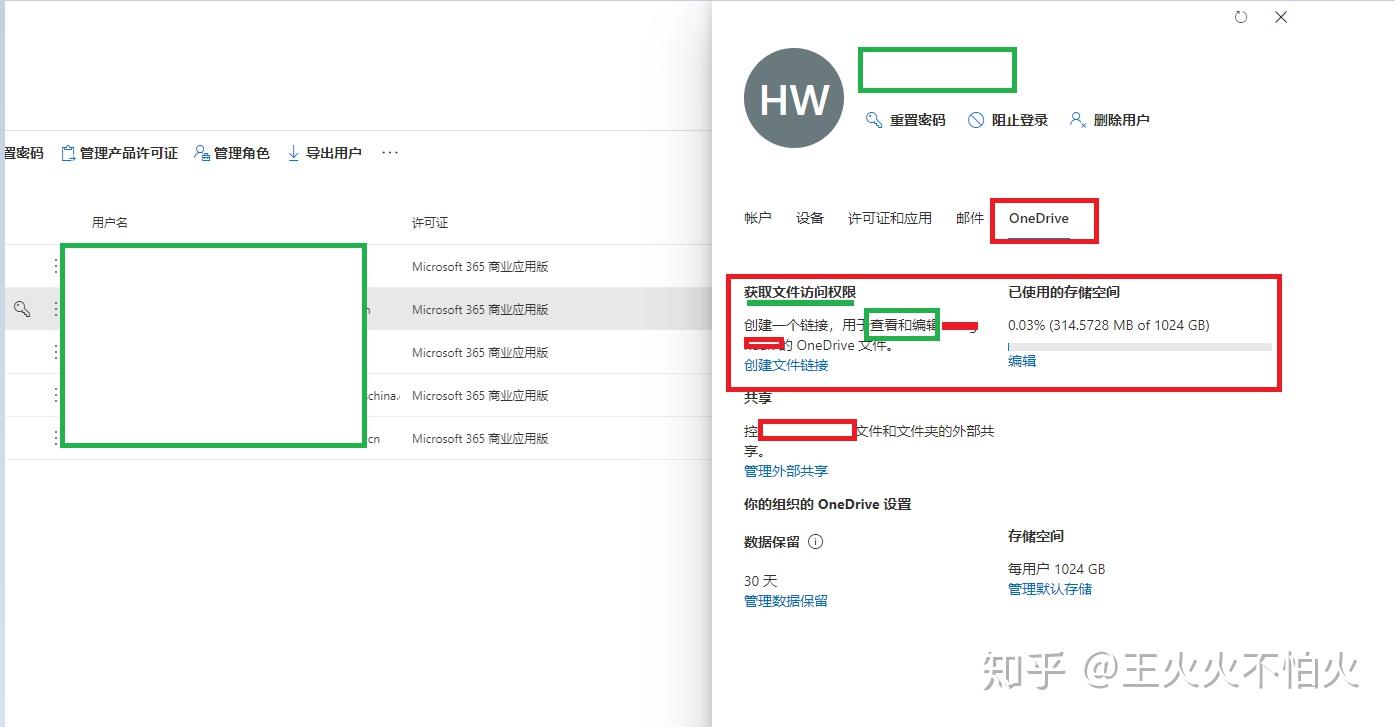
Task: Click the 已使用的存储空间 heading
Action: coord(1064,292)
